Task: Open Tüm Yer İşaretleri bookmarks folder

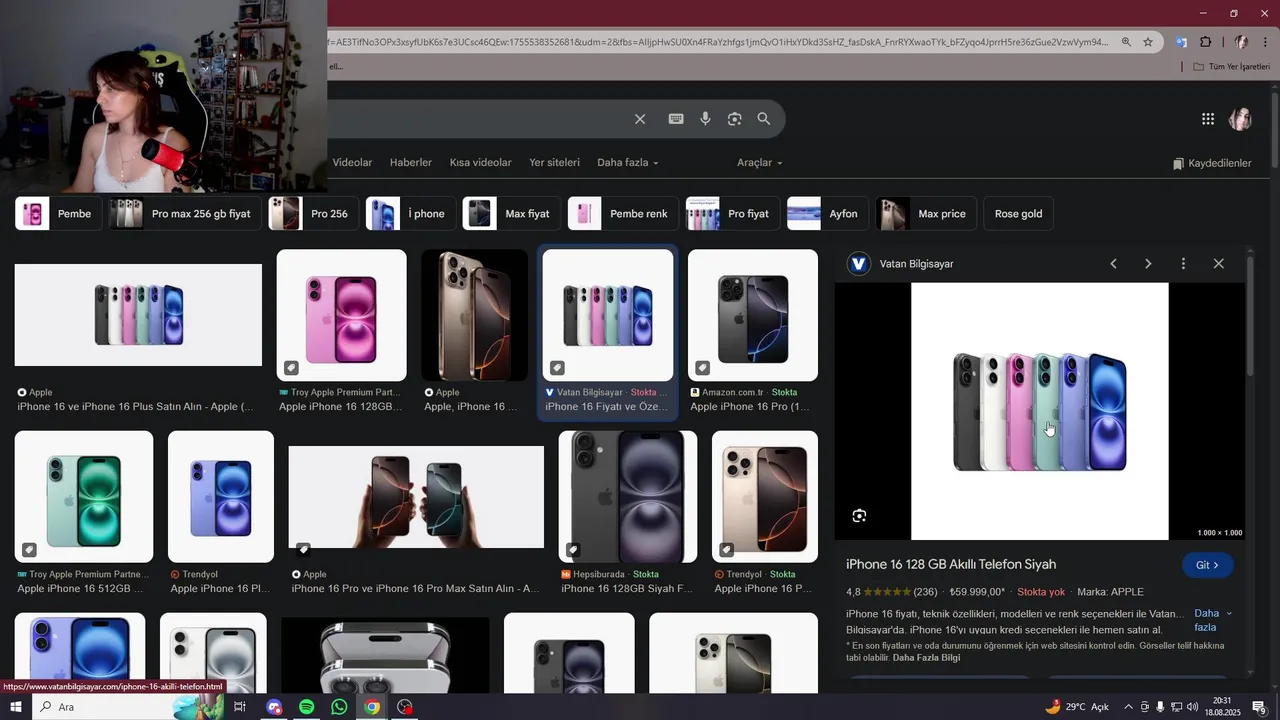Action: point(1232,67)
